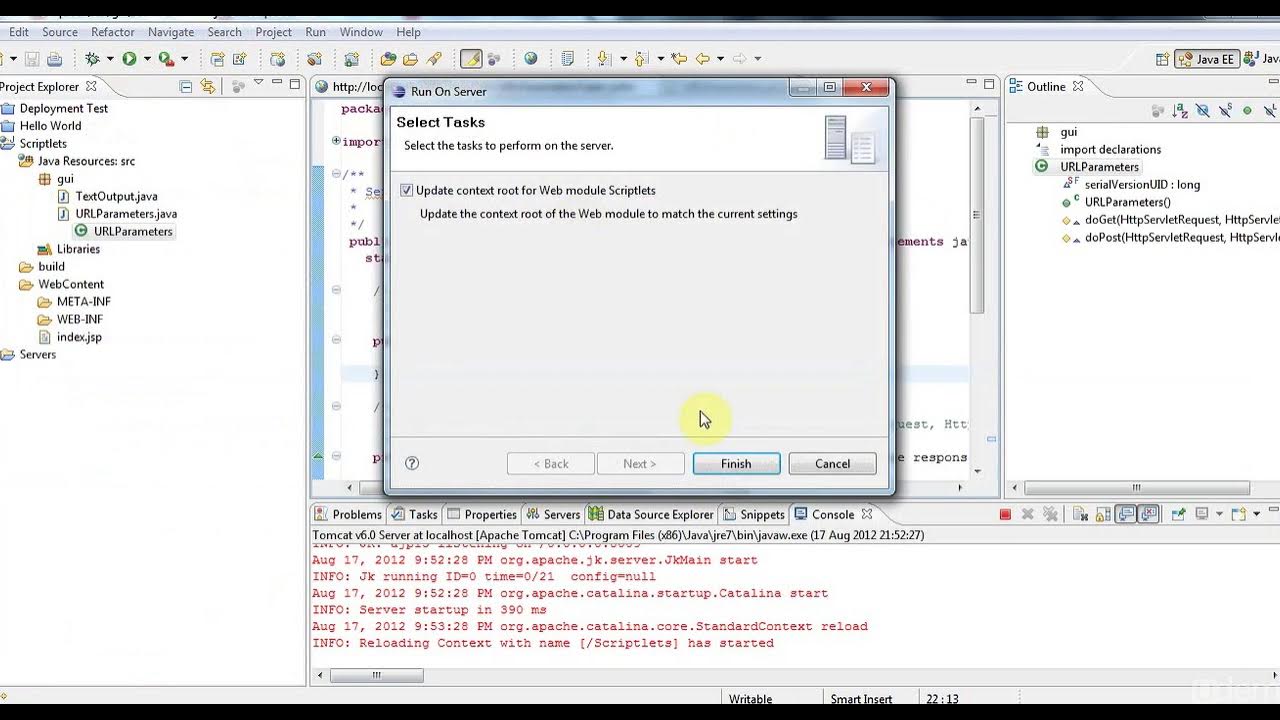Open the Project menu

(x=273, y=32)
